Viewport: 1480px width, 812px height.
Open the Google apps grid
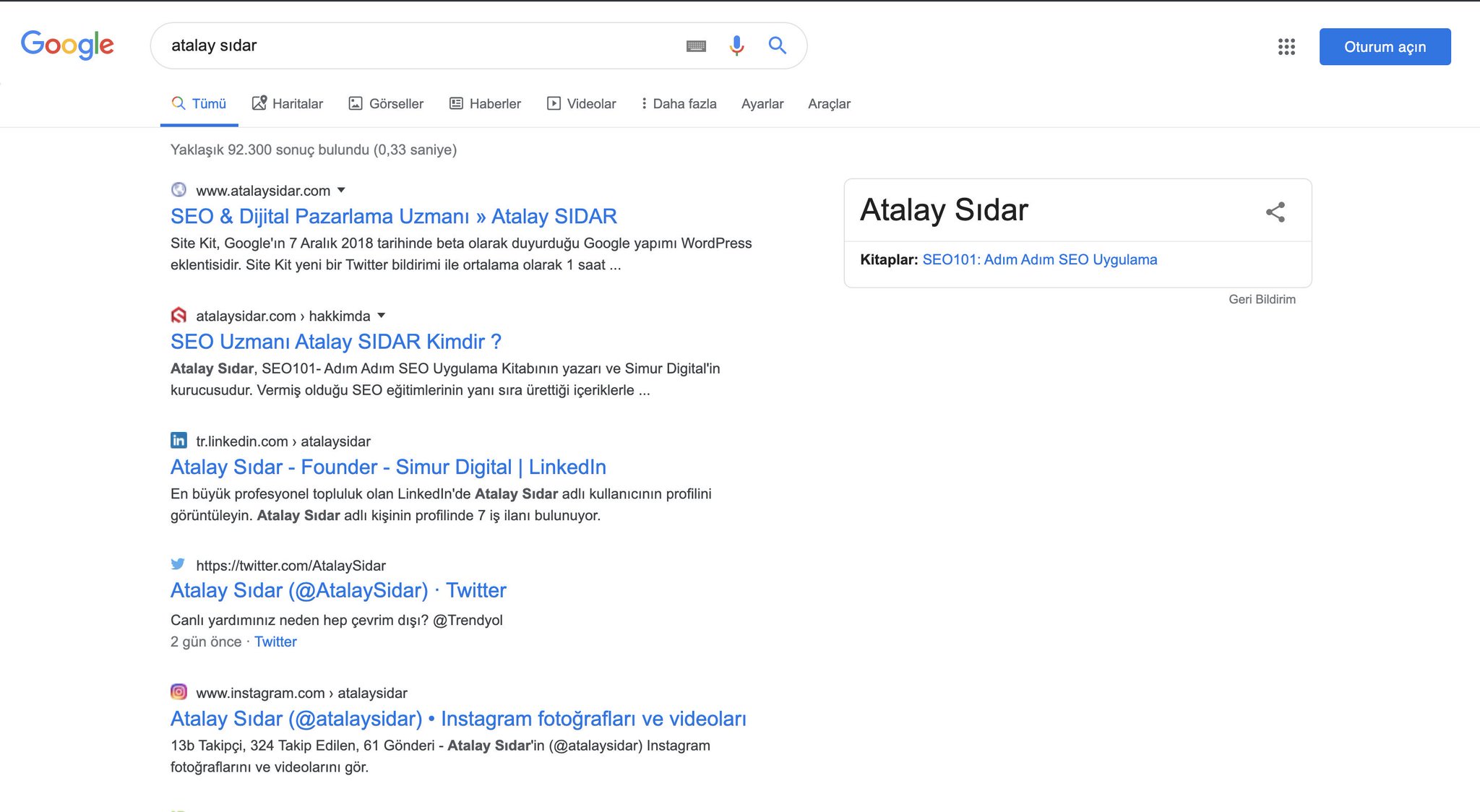(x=1286, y=47)
